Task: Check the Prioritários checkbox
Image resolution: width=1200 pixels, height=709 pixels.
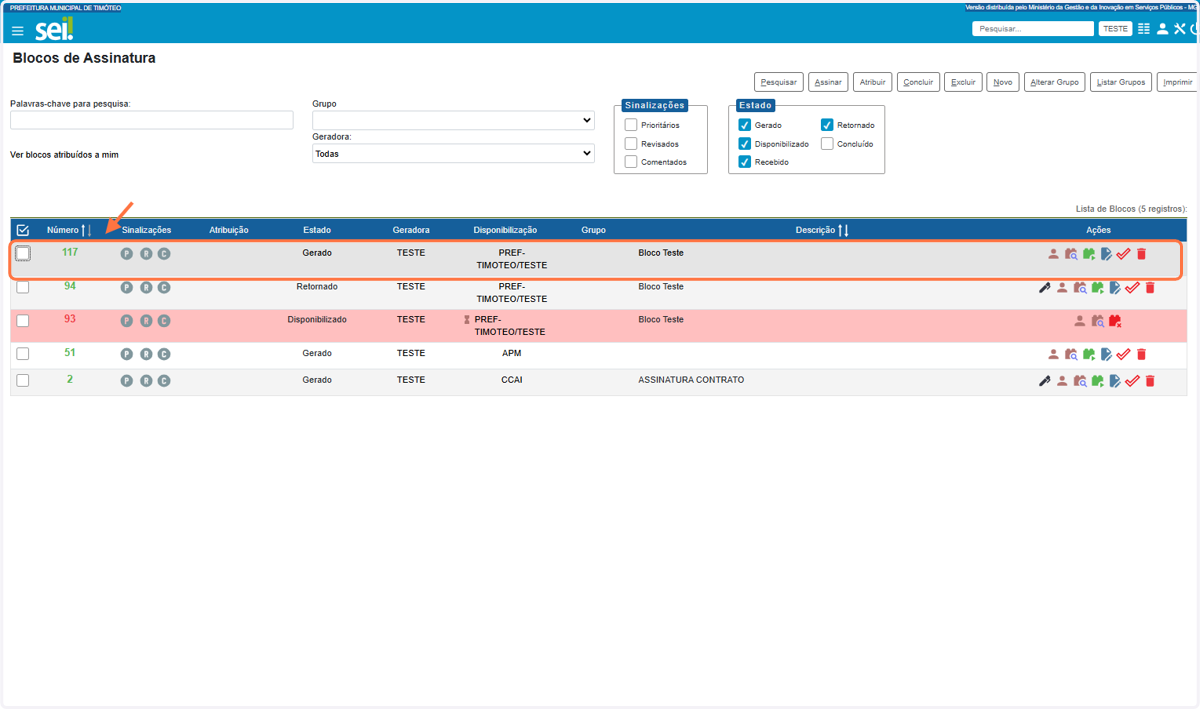Action: [631, 125]
